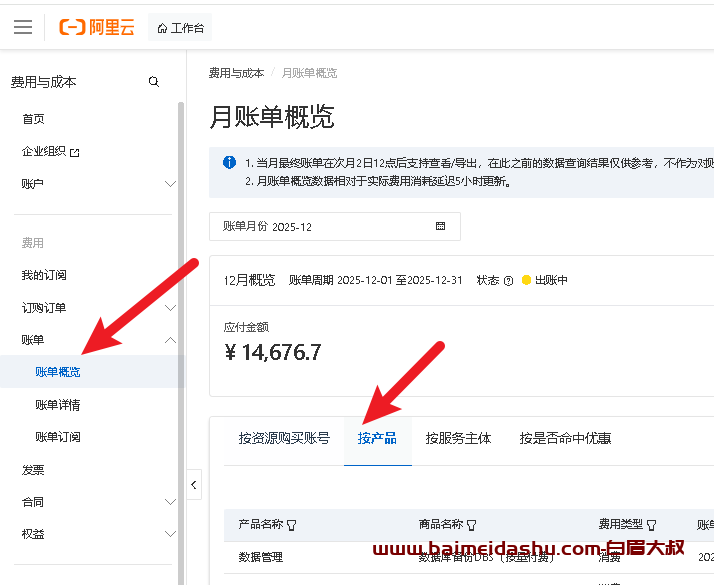The image size is (714, 585).
Task: Click the calendar icon in billing month field
Action: click(440, 227)
